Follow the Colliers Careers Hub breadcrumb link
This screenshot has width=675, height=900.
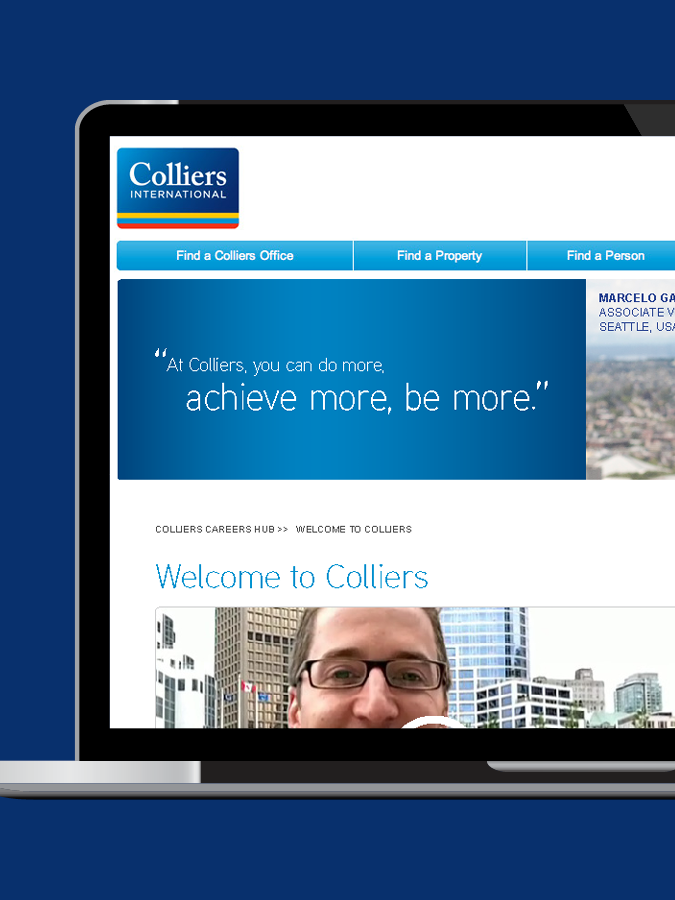pyautogui.click(x=215, y=529)
